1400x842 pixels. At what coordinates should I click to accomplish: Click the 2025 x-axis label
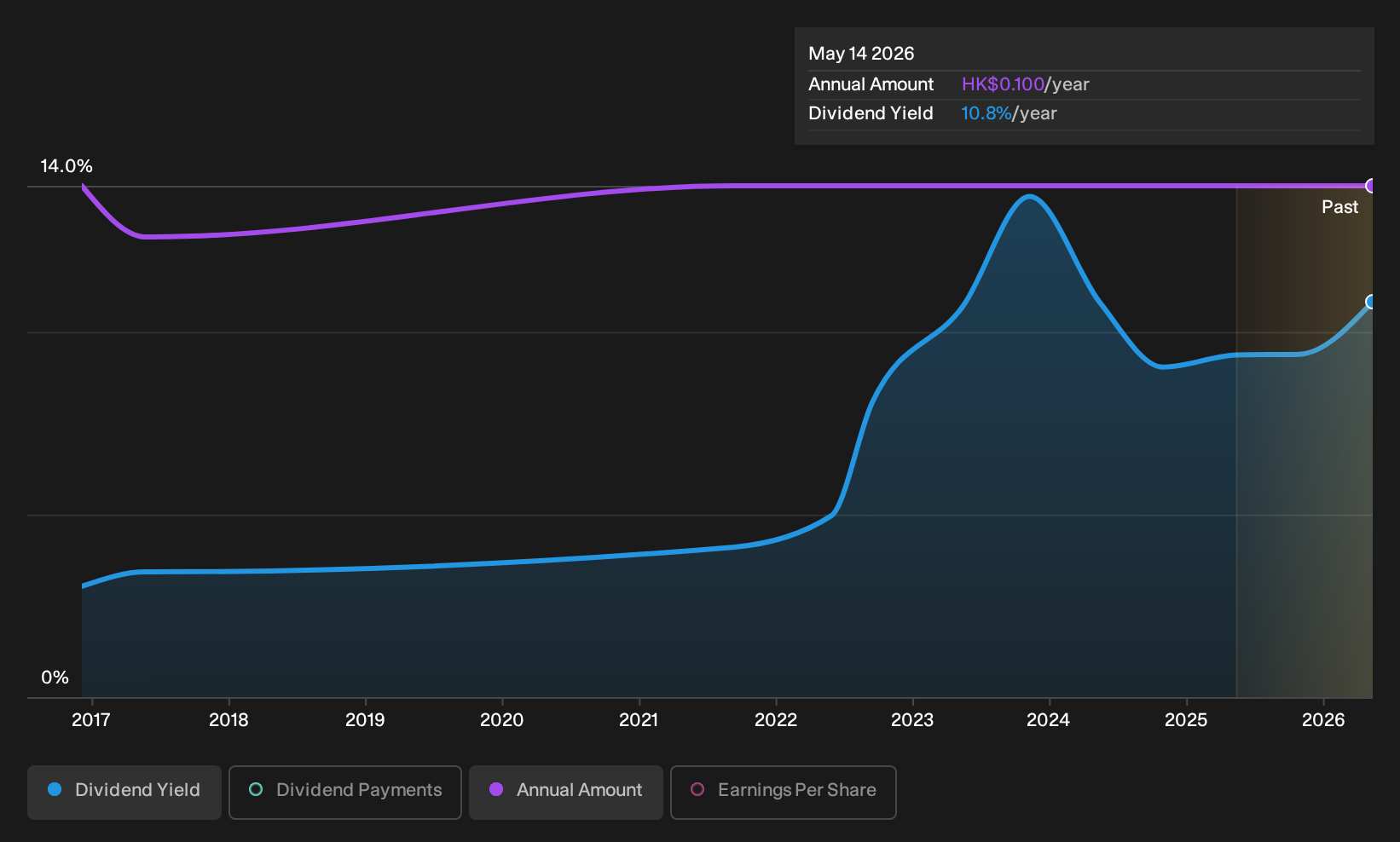(1186, 720)
